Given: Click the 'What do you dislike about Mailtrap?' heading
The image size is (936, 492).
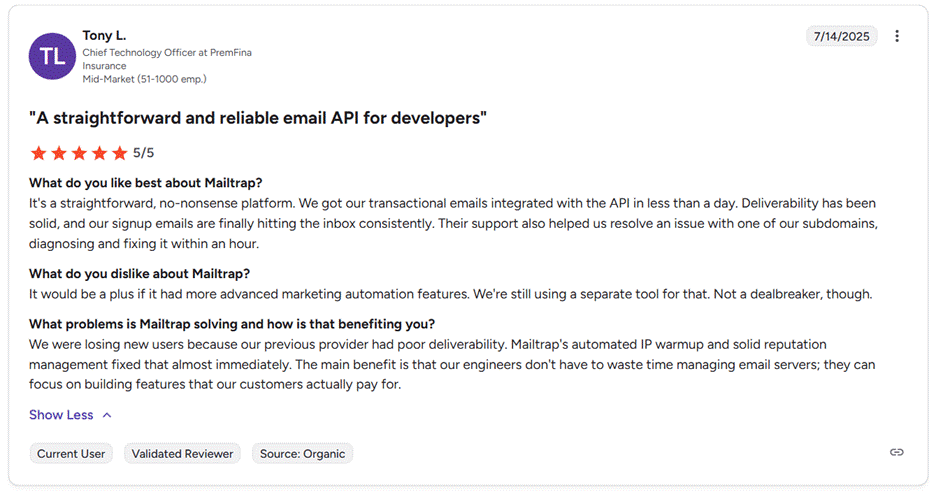Looking at the screenshot, I should [139, 274].
